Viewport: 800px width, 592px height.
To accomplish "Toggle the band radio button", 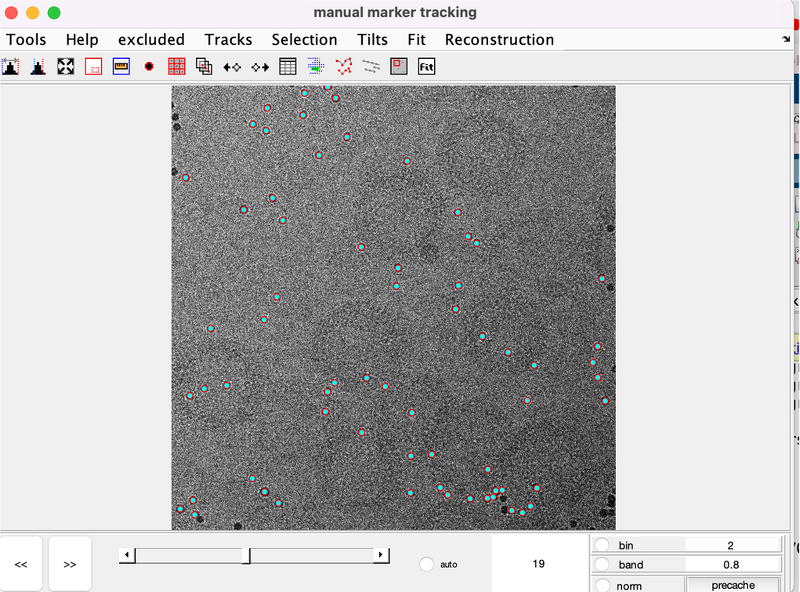I will tap(602, 565).
